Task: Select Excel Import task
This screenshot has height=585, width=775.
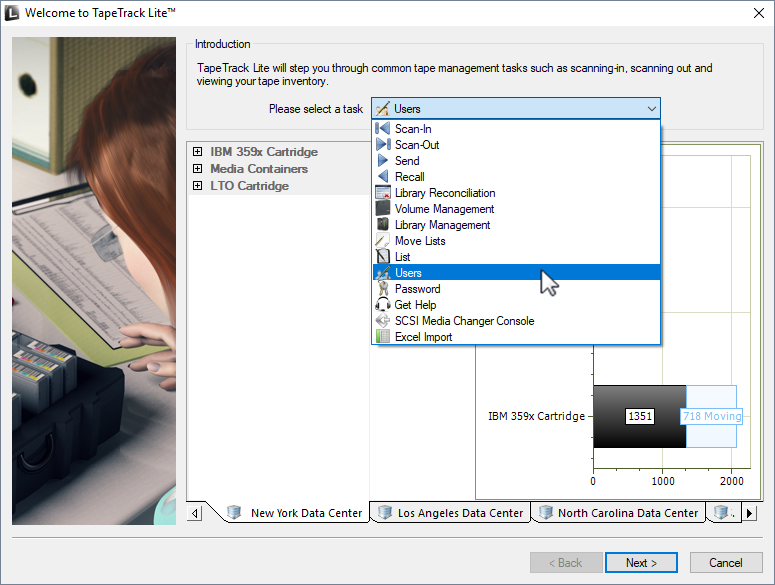Action: click(x=516, y=336)
